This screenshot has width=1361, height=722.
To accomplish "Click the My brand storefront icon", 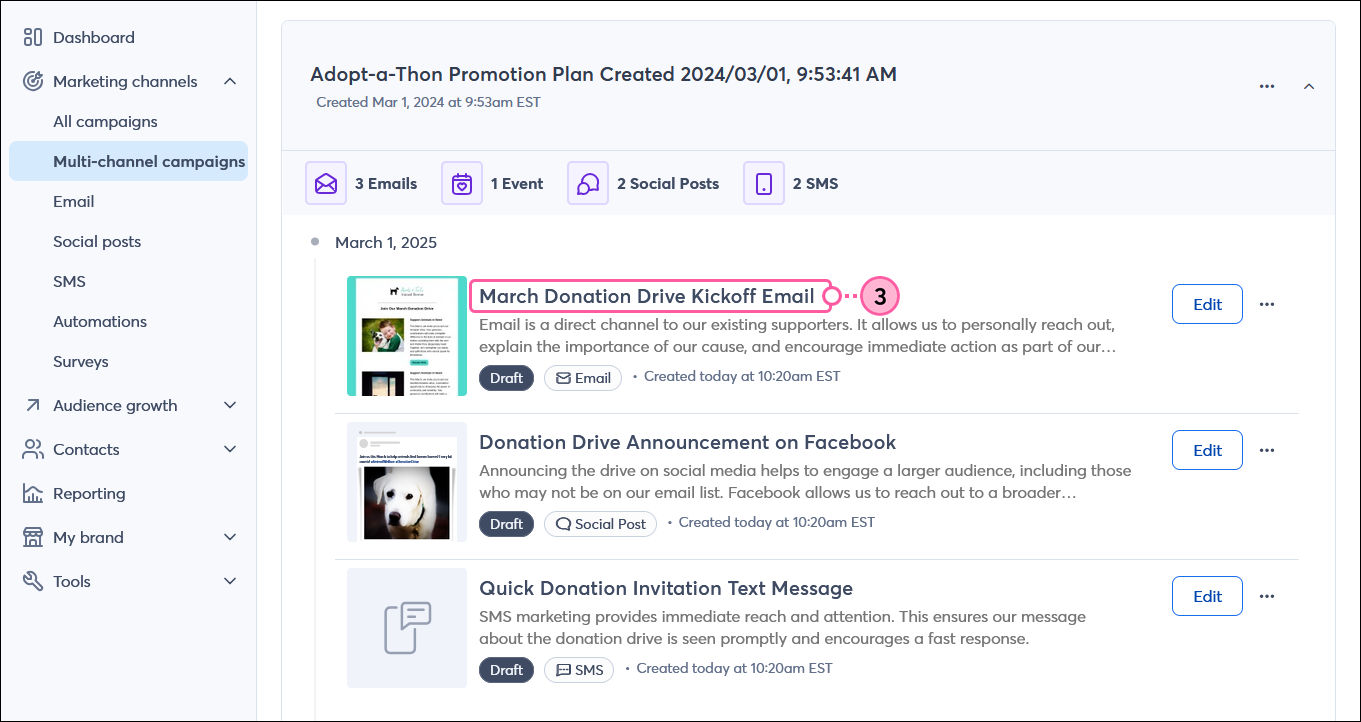I will coord(33,537).
